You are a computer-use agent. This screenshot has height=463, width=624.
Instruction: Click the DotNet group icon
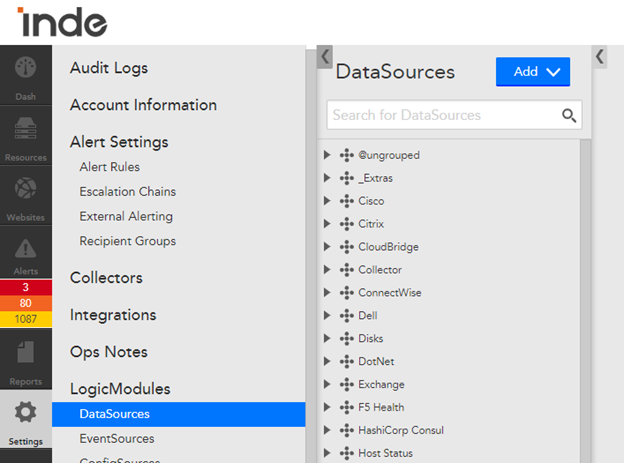point(347,361)
